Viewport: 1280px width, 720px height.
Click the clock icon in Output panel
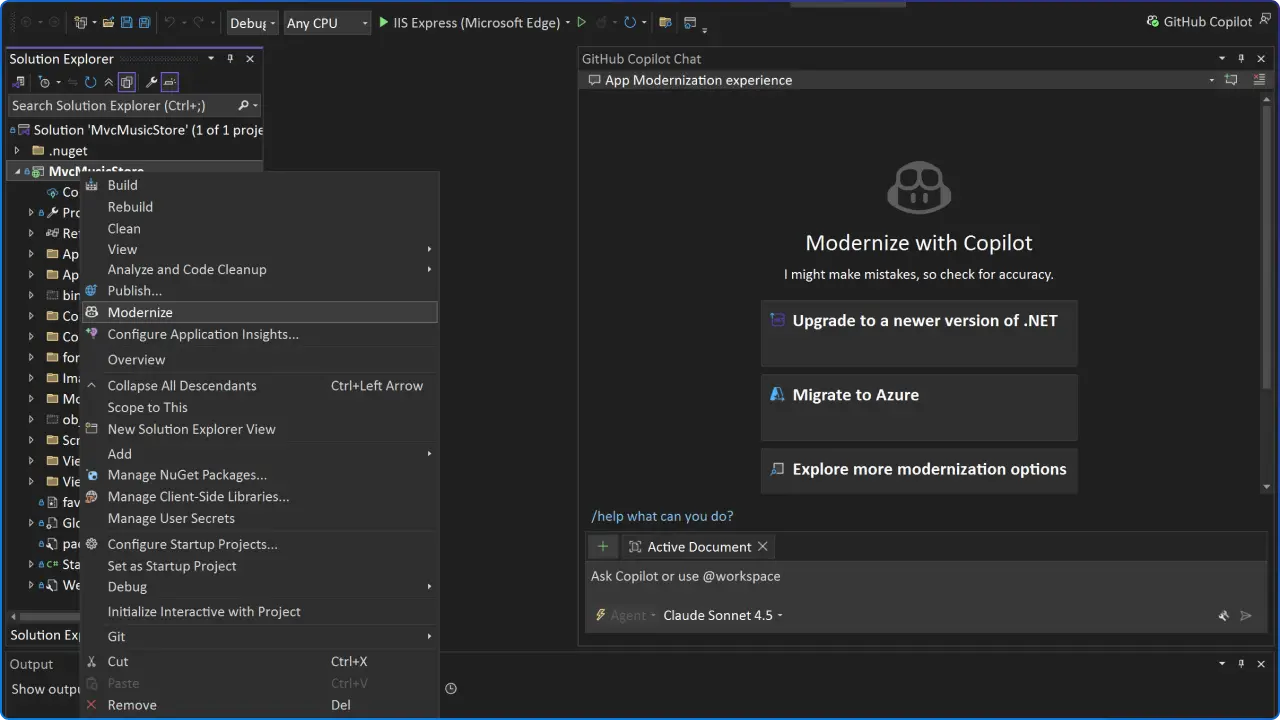[451, 688]
